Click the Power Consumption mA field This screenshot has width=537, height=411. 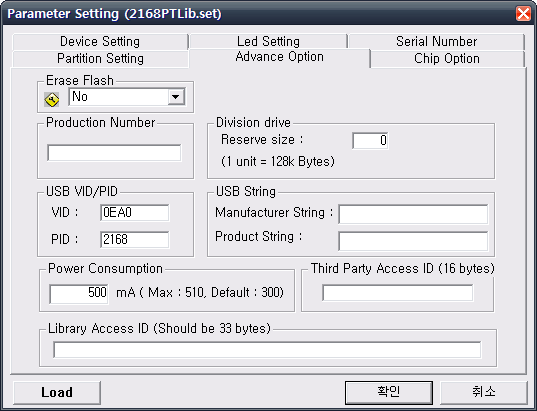click(79, 294)
